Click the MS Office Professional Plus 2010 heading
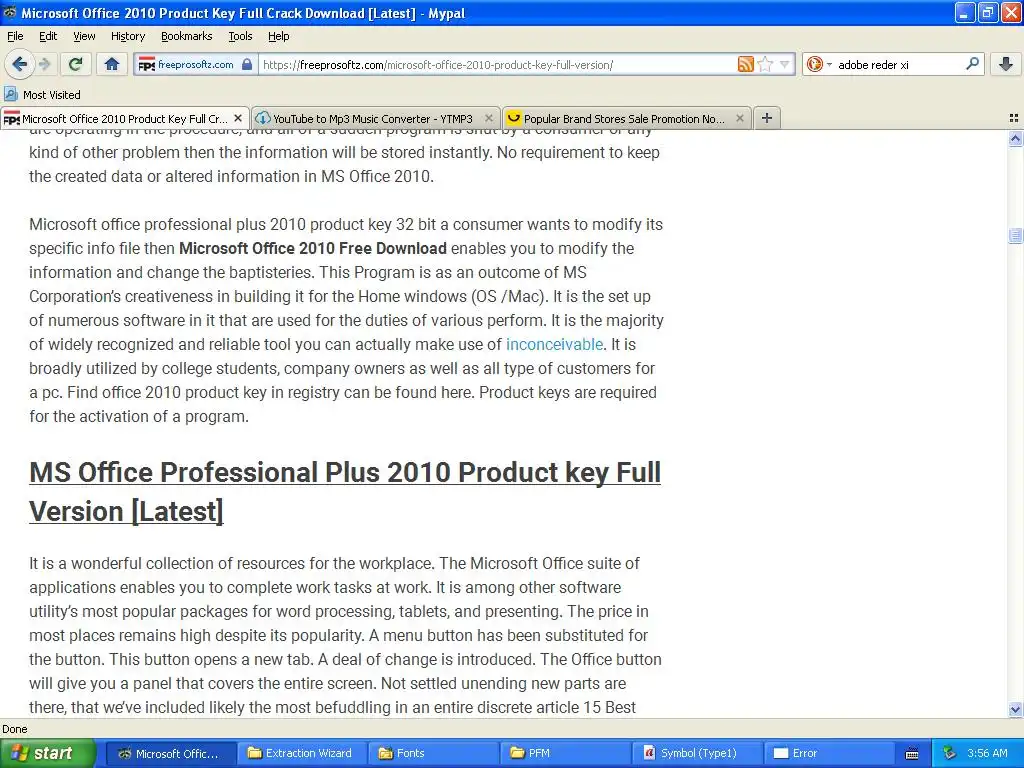 click(x=345, y=492)
